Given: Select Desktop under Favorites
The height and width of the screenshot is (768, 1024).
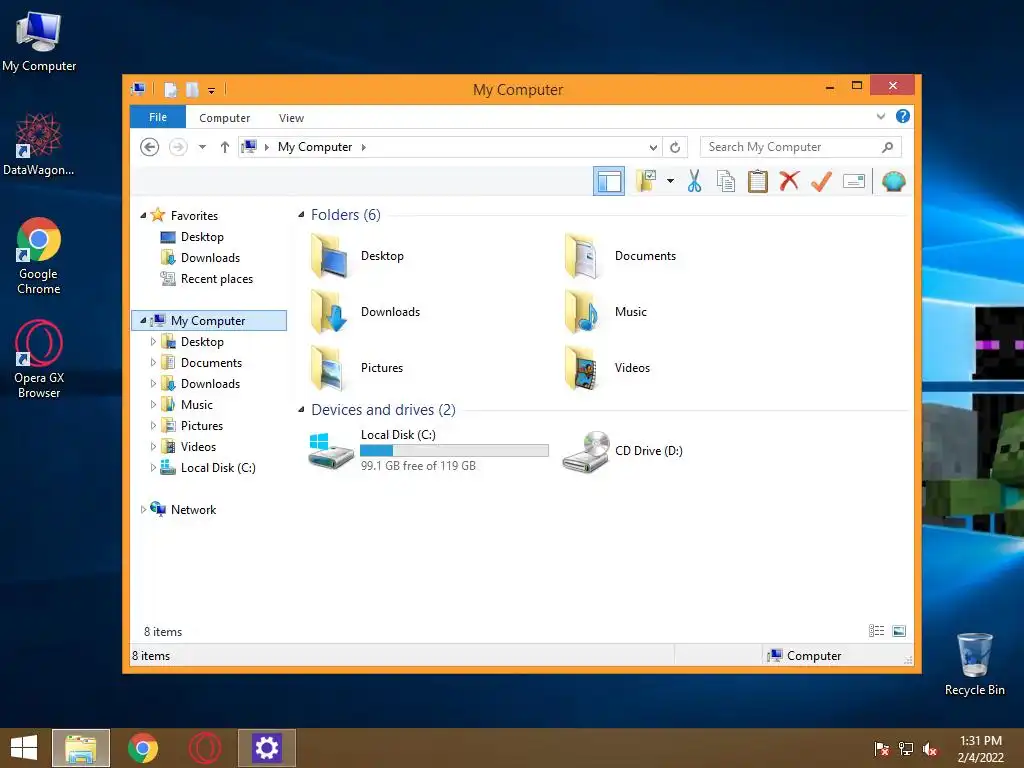Looking at the screenshot, I should point(202,236).
